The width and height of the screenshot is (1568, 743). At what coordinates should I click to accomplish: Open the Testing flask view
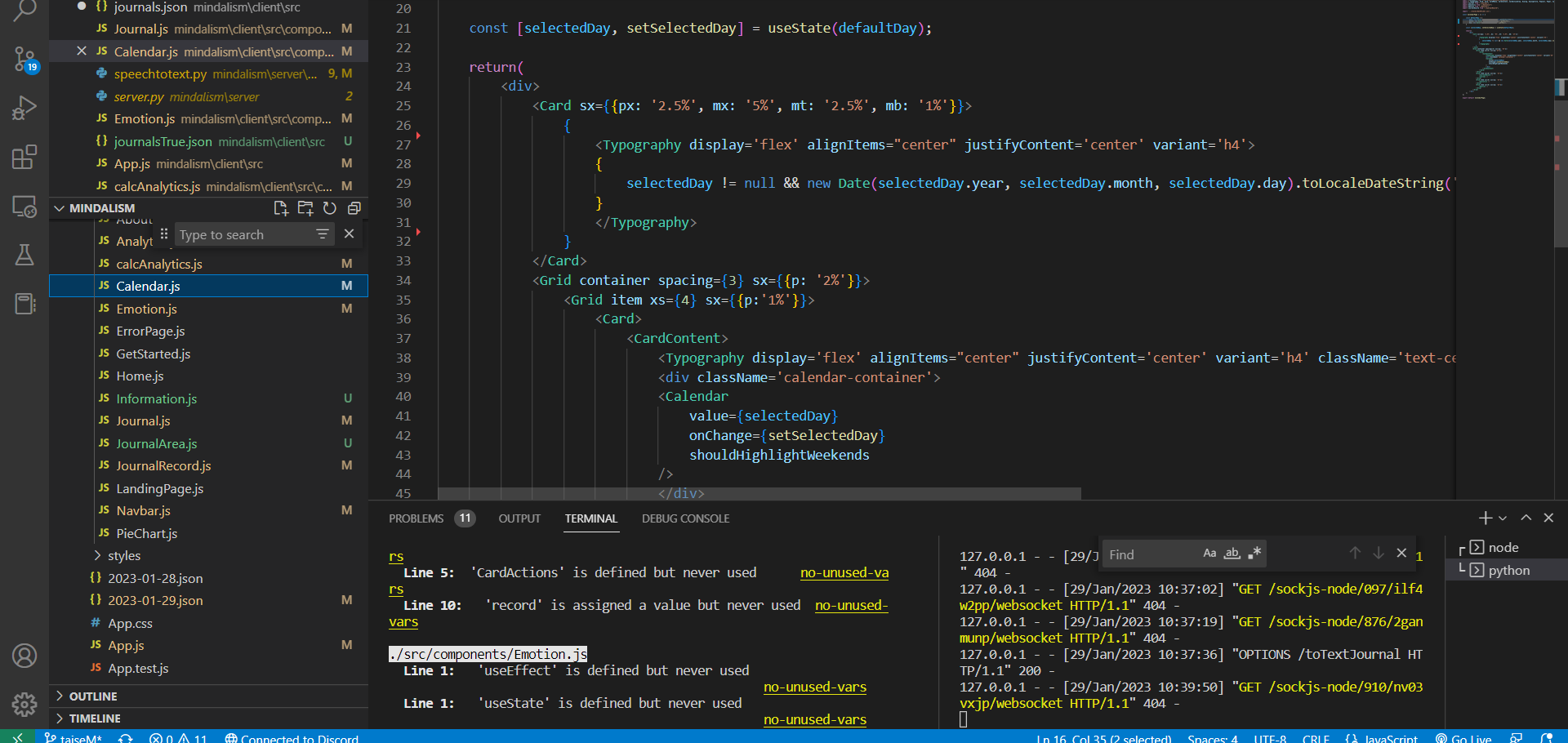coord(24,255)
